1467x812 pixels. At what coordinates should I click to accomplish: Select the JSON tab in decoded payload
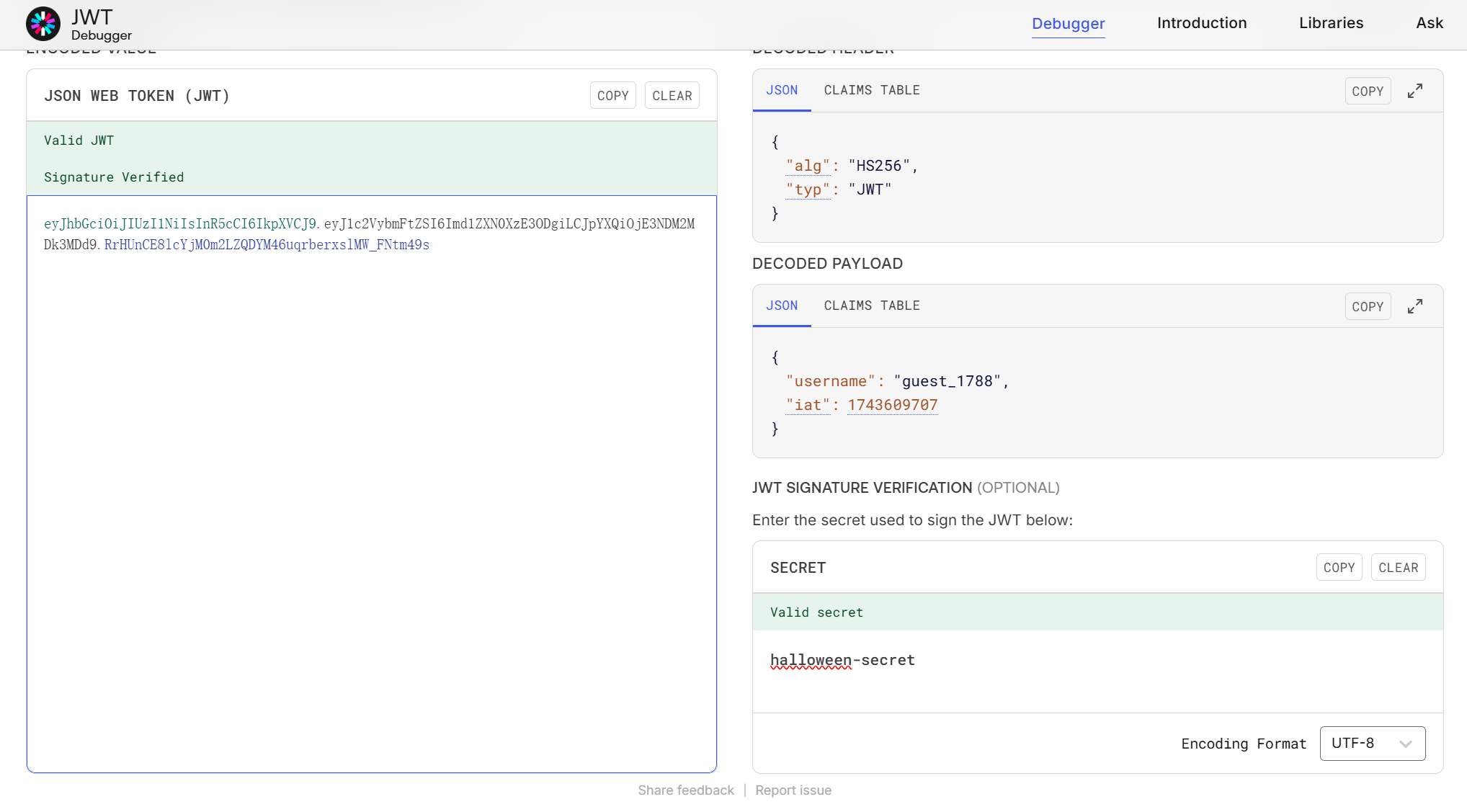pyautogui.click(x=781, y=305)
